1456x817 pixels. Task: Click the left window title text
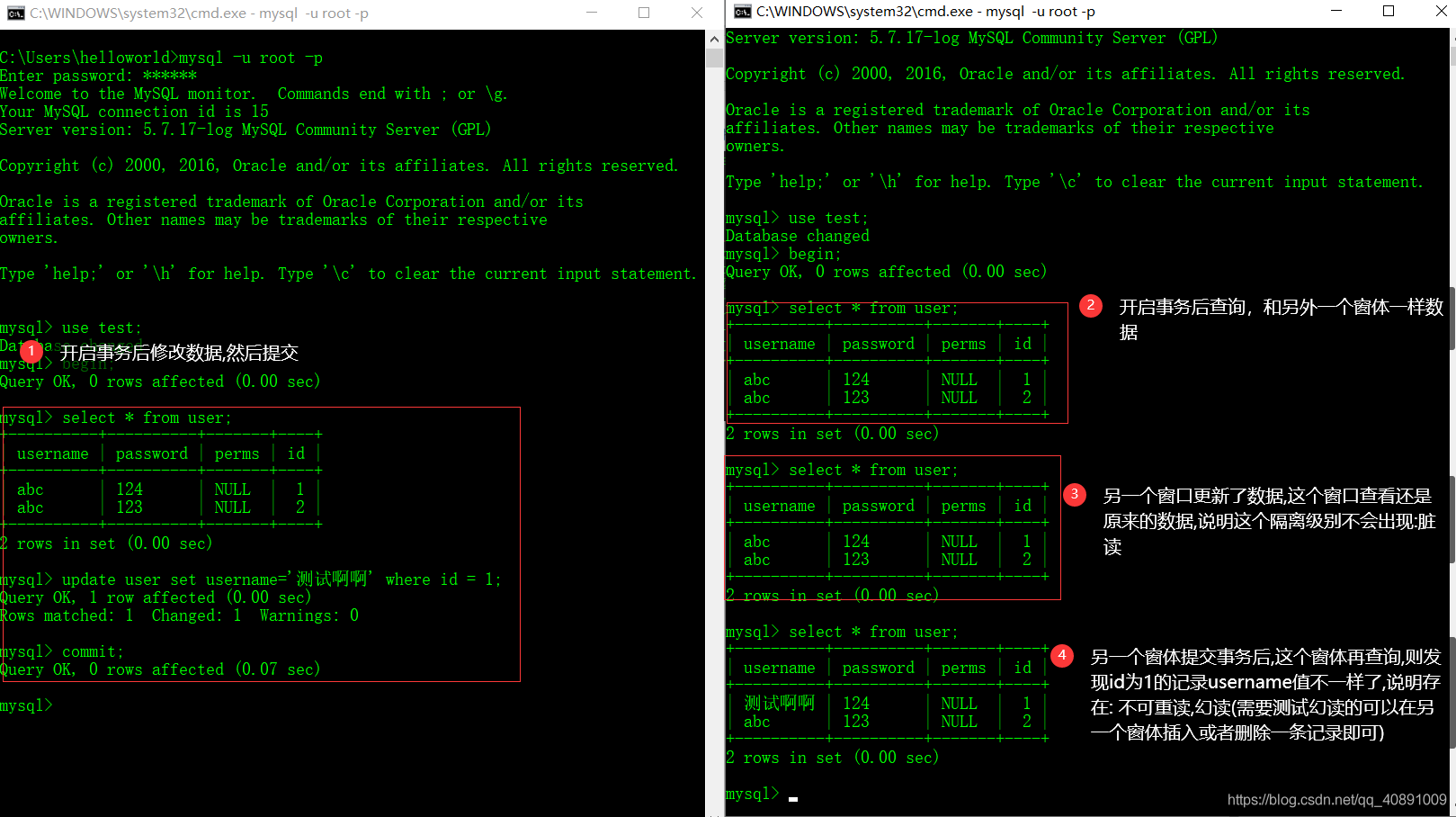(199, 13)
